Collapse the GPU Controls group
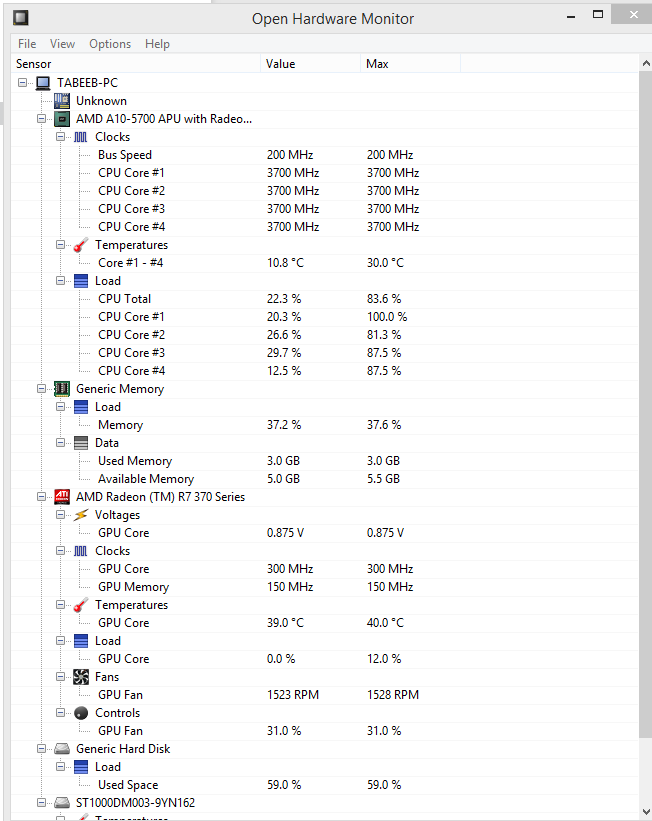Screen dimensions: 652x821 (60, 713)
